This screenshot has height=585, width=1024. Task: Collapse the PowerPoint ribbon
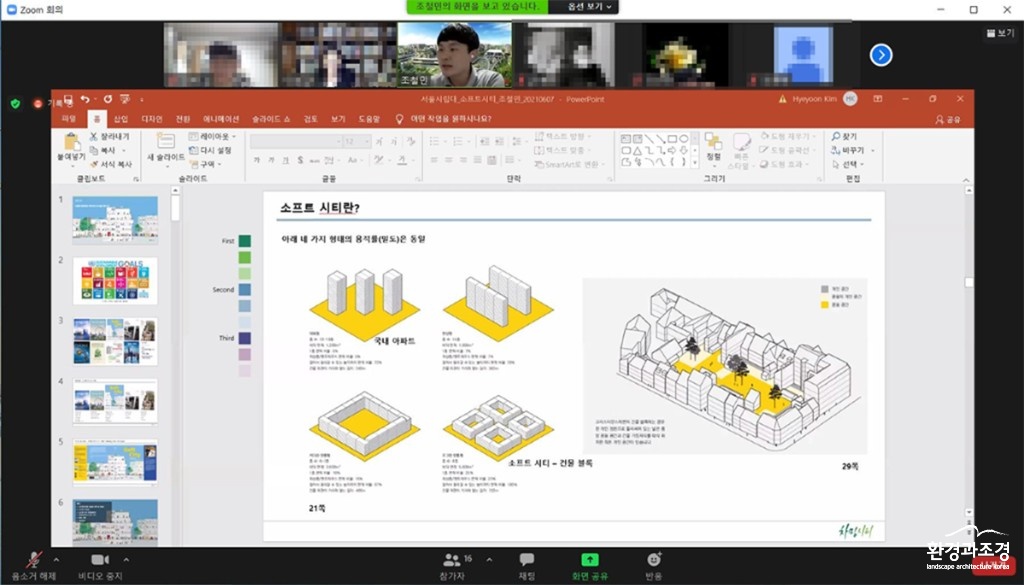coord(966,180)
